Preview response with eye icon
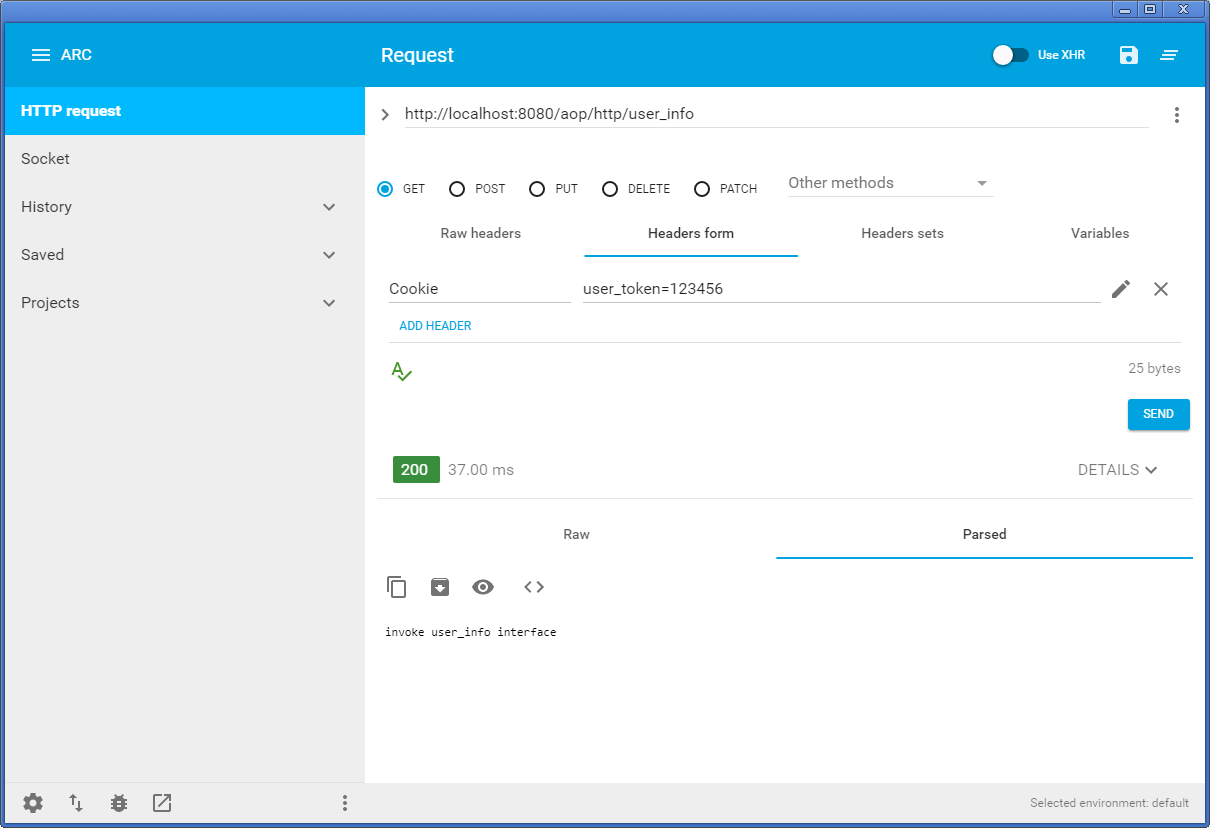This screenshot has height=828, width=1210. (x=483, y=587)
